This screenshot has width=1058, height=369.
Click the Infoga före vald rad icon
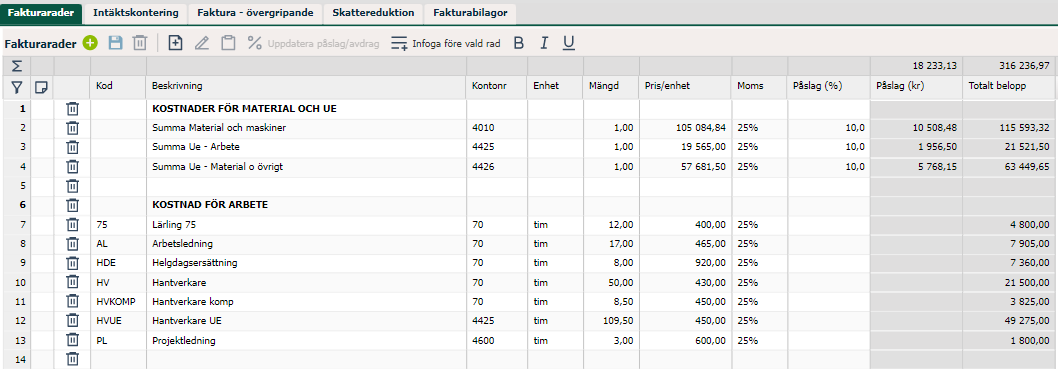tap(399, 44)
